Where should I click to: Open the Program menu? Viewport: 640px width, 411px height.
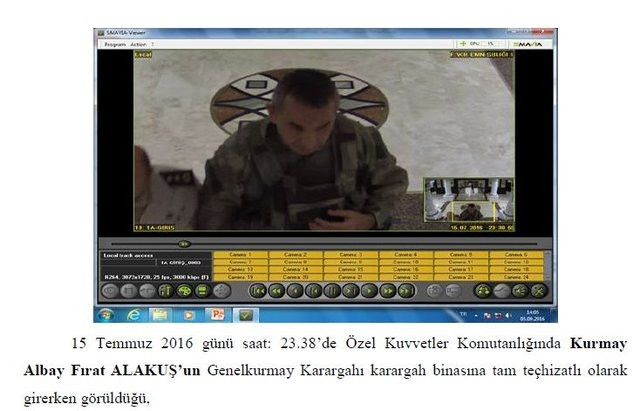click(113, 44)
